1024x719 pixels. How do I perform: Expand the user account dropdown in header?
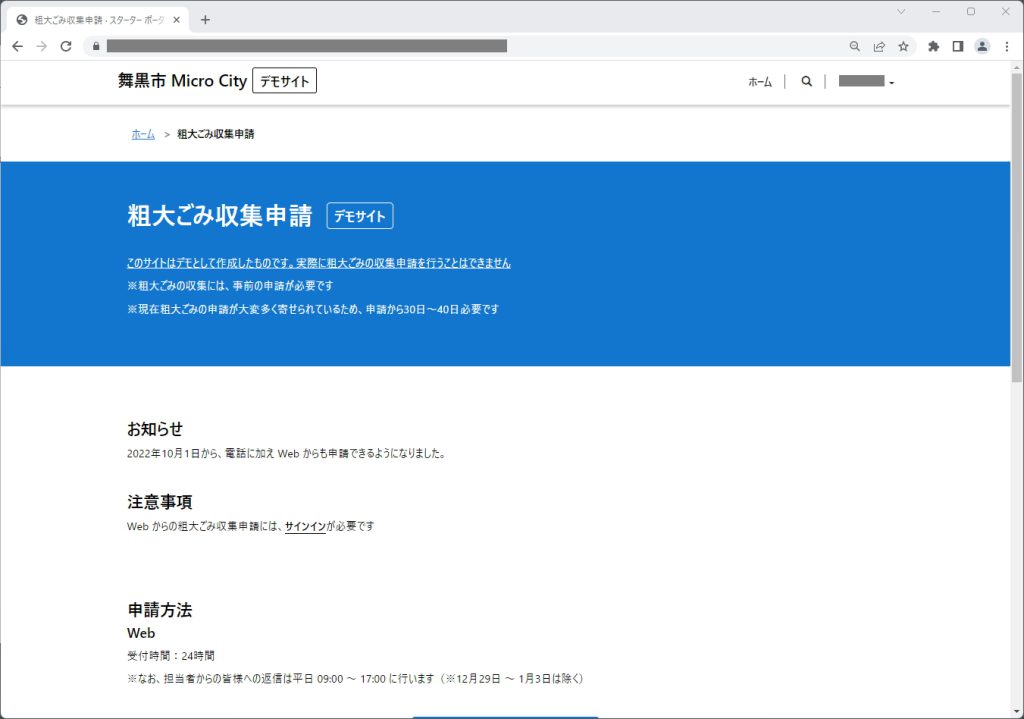(x=866, y=82)
